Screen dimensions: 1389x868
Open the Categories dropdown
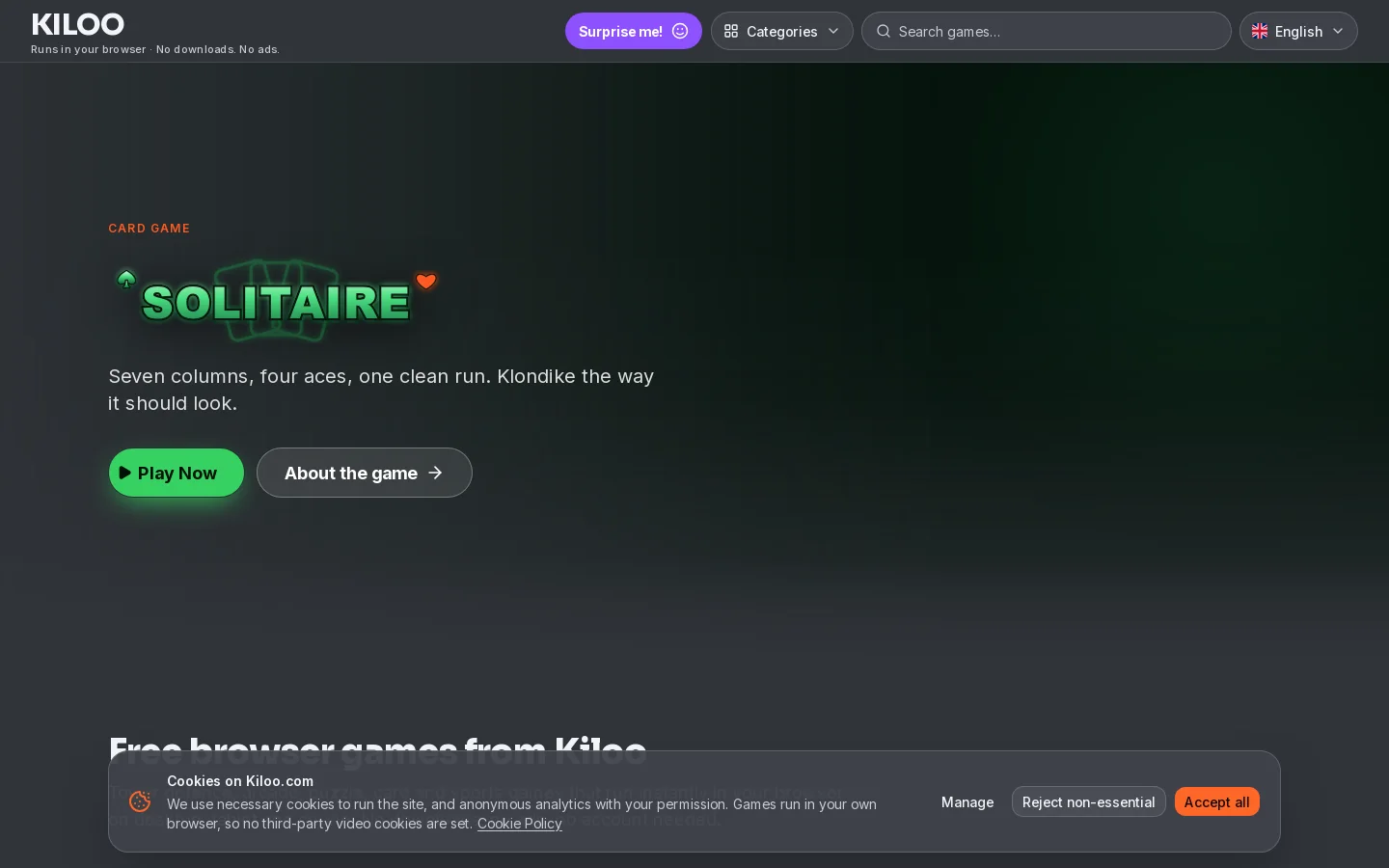click(x=782, y=31)
